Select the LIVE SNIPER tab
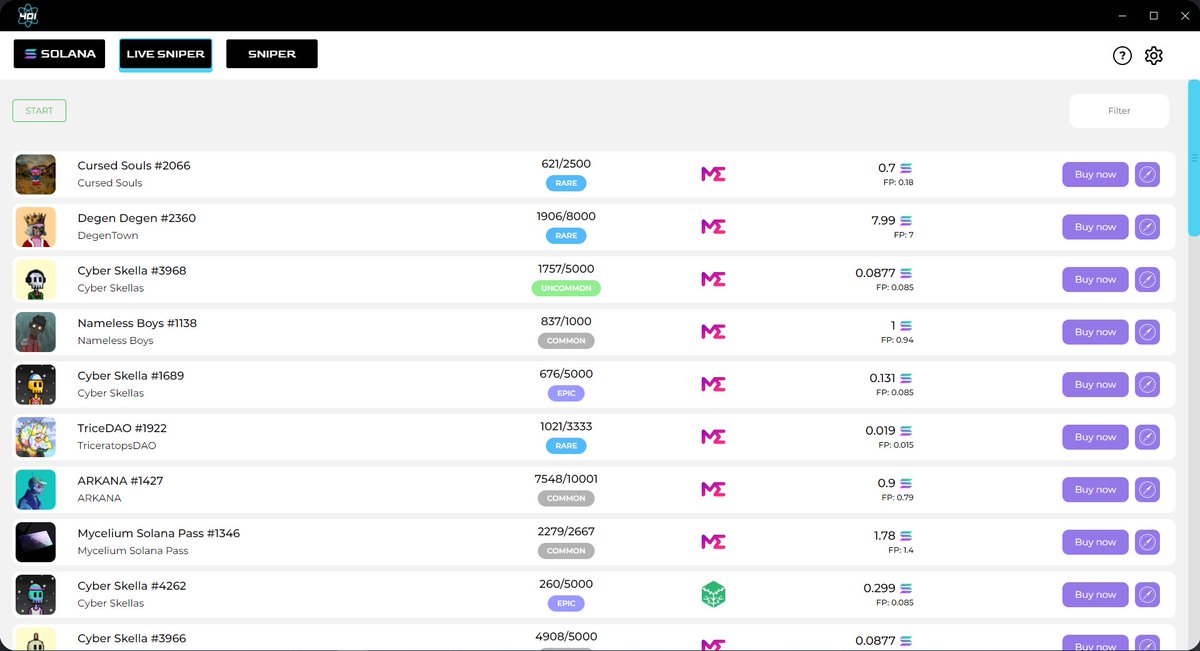This screenshot has width=1200, height=651. coord(166,54)
